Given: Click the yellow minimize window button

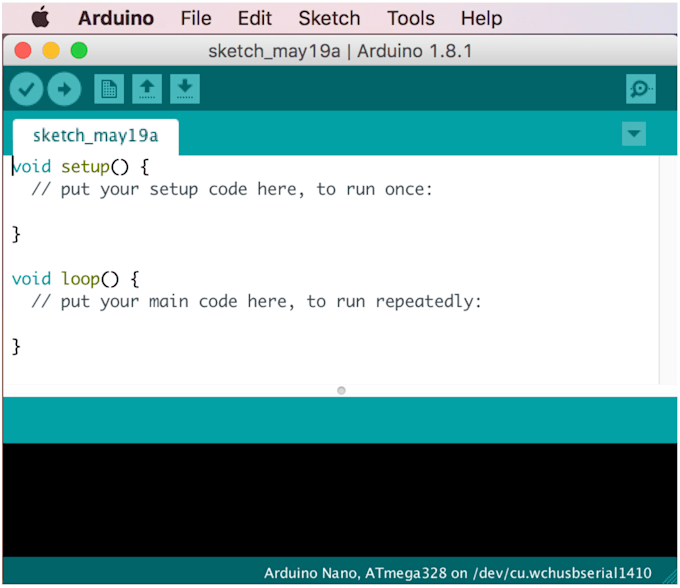Looking at the screenshot, I should point(51,51).
